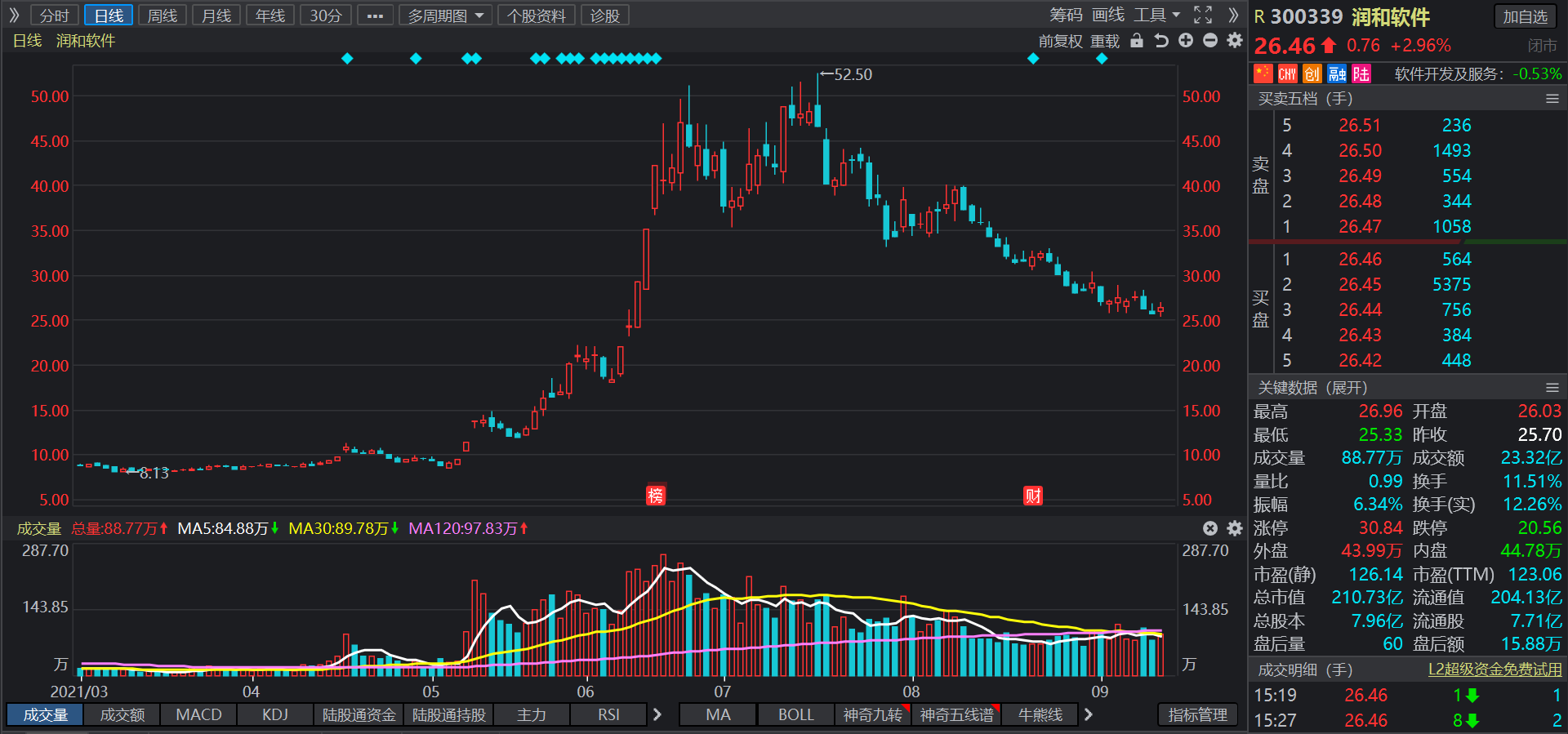The height and width of the screenshot is (734, 1568).
Task: Open the five-level quotes panel menu
Action: (x=1552, y=99)
